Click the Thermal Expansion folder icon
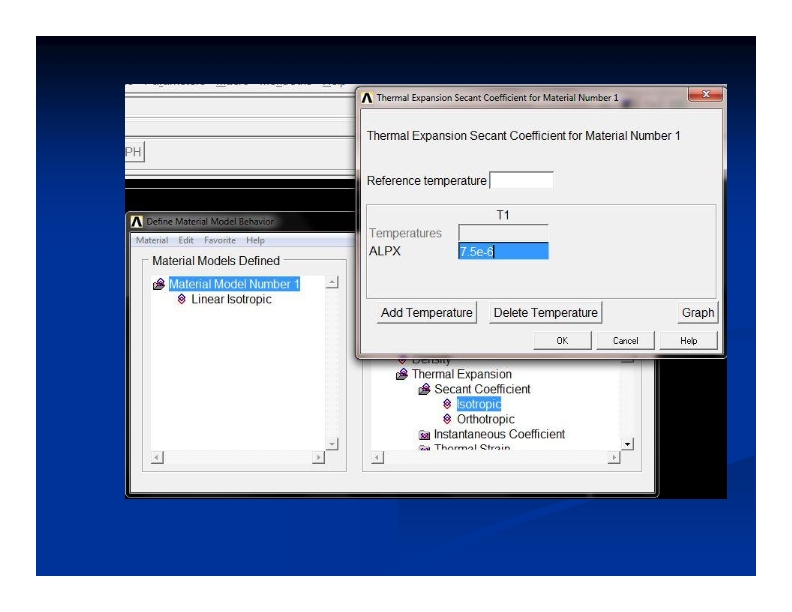The image size is (792, 612). click(402, 375)
